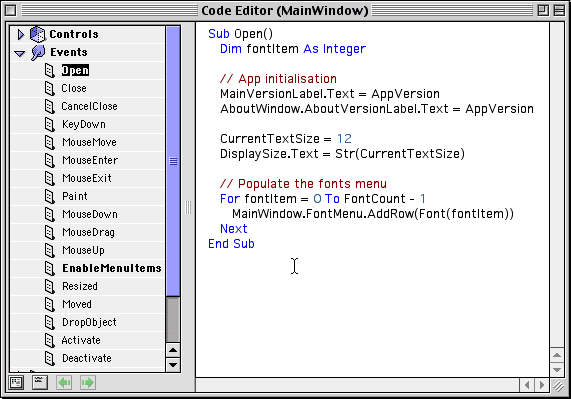The height and width of the screenshot is (399, 571).
Task: Select the Activate event
Action: click(81, 340)
